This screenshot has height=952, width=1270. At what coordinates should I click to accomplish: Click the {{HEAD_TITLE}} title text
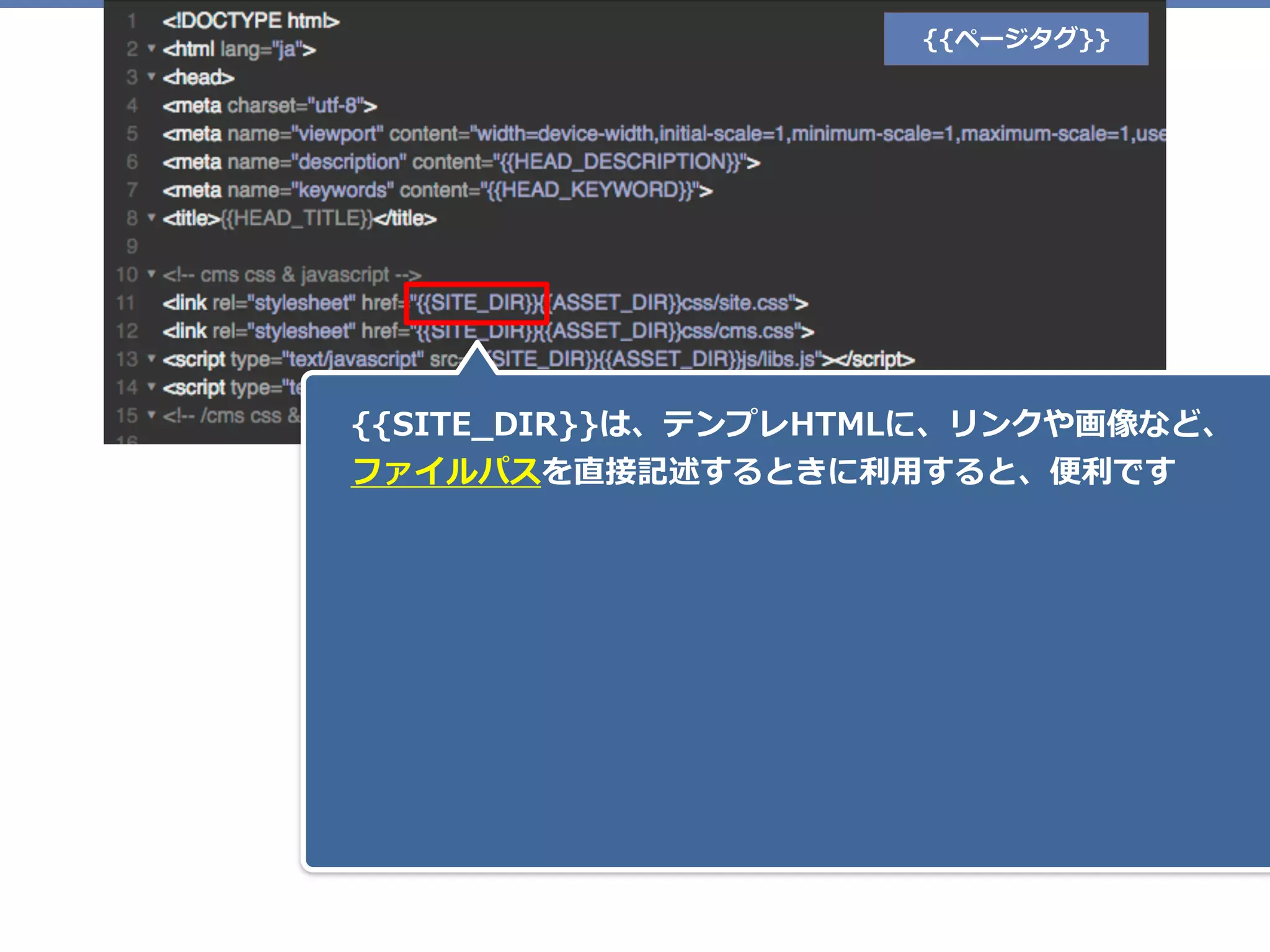[x=297, y=218]
